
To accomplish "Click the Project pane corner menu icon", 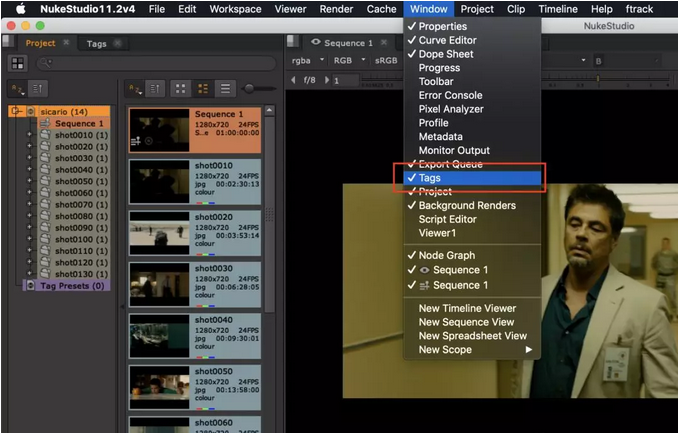I will click(x=8, y=42).
